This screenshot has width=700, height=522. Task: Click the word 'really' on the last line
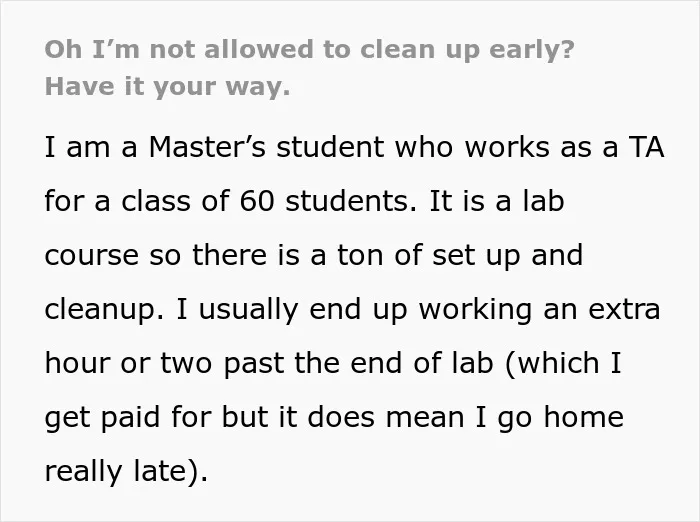click(x=83, y=472)
